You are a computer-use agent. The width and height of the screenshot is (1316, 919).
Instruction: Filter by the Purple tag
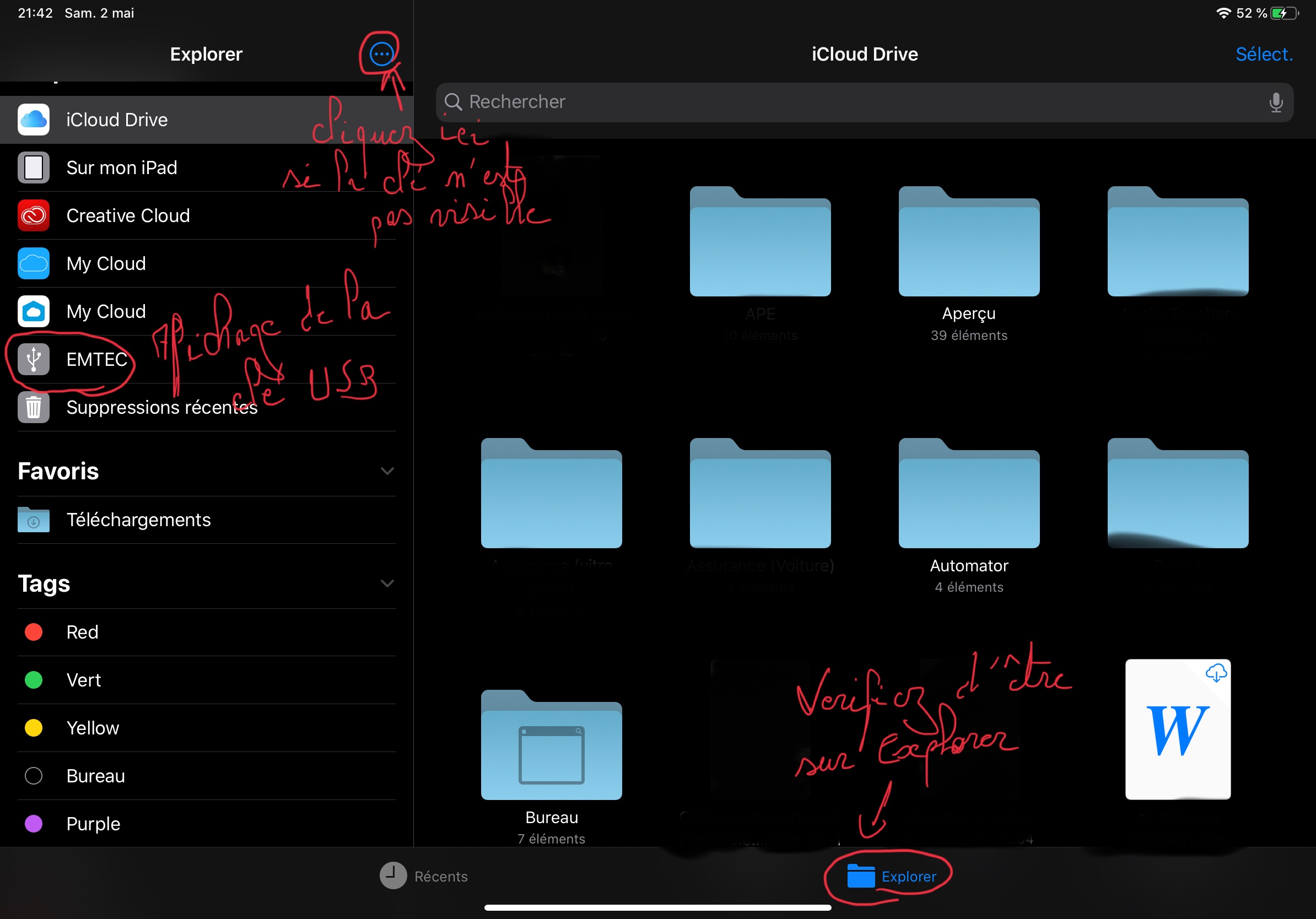click(x=93, y=823)
